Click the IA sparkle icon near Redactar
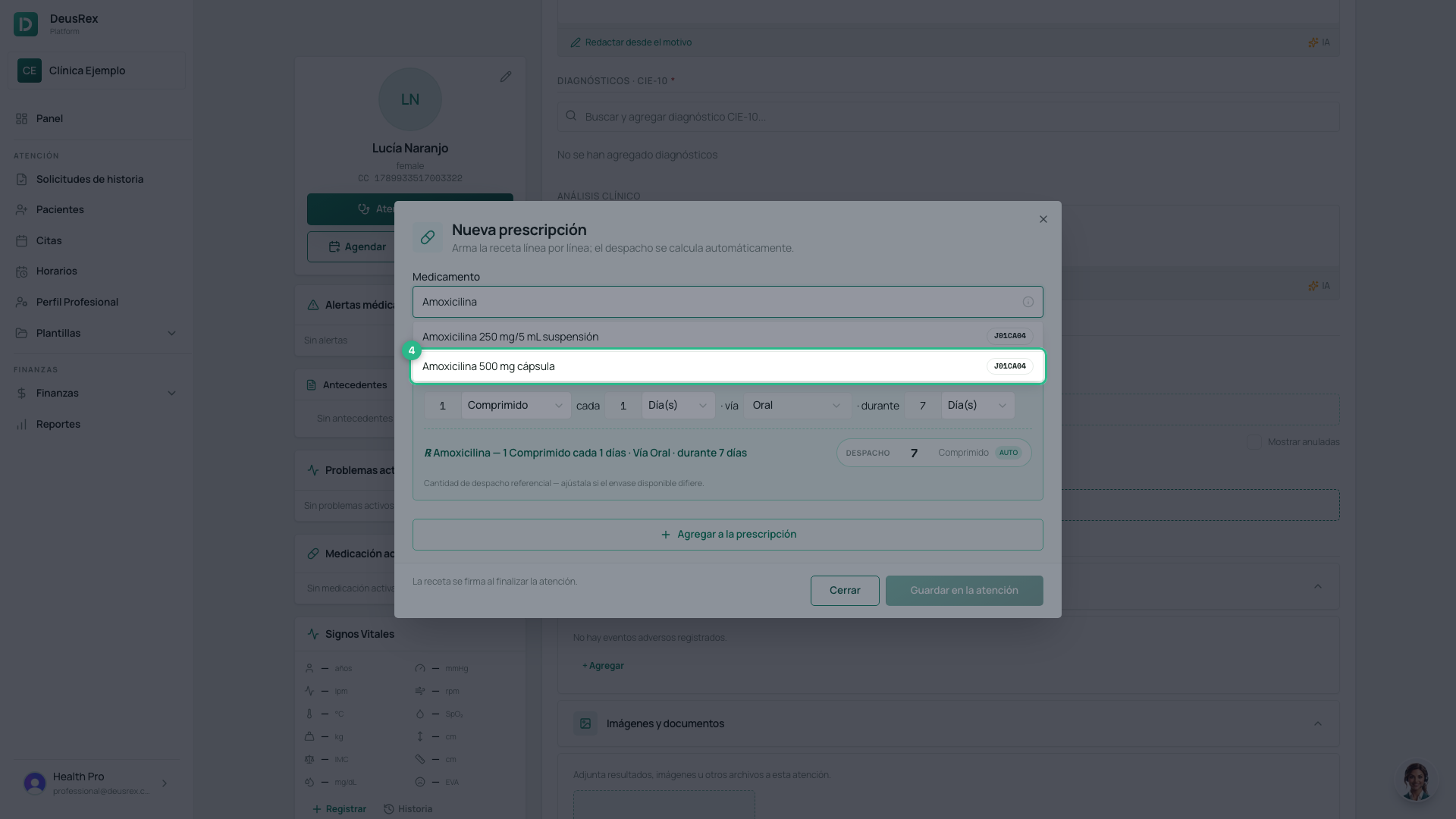The height and width of the screenshot is (819, 1456). tap(1313, 42)
